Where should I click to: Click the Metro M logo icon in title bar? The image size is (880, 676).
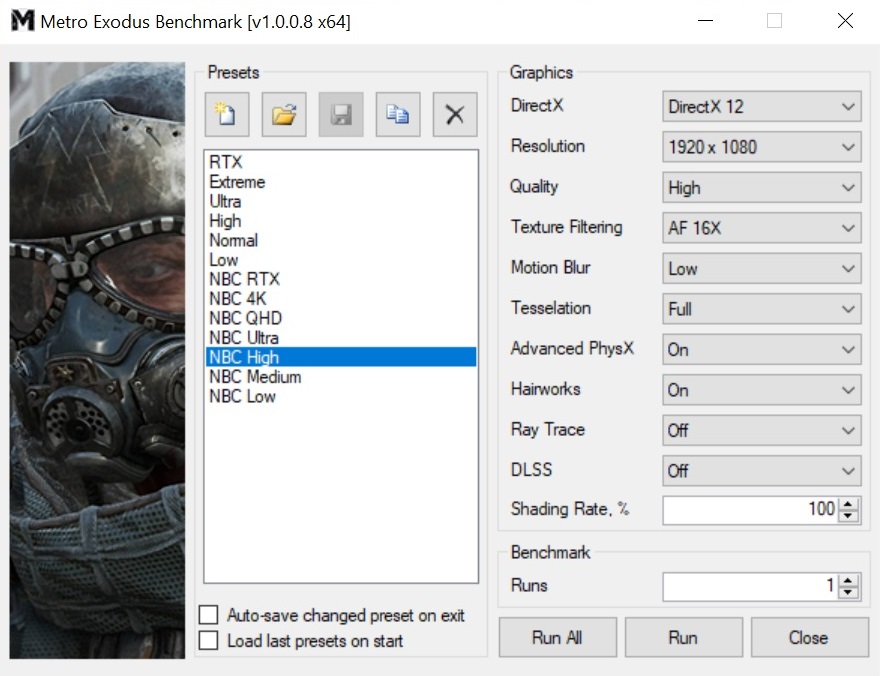coord(22,21)
